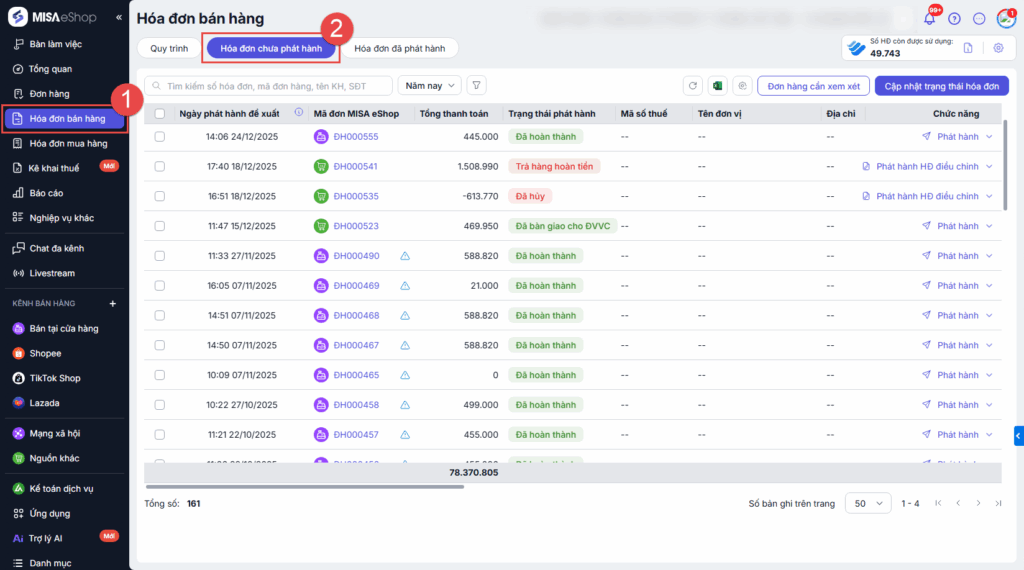Screen dimensions: 1024x570
Task: Open the invoice settings gear icon
Action: 998,48
